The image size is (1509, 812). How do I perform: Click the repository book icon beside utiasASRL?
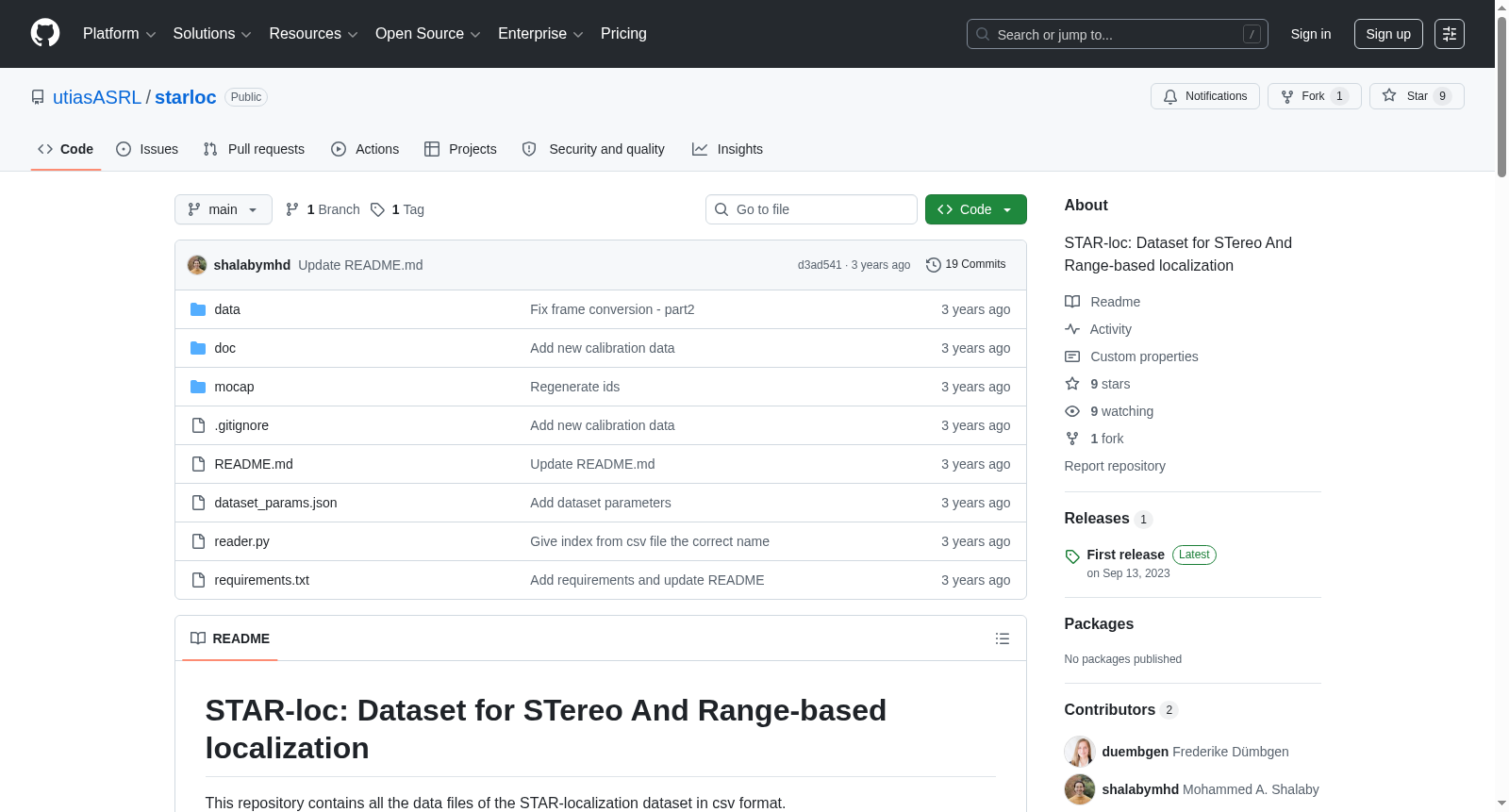pos(38,97)
